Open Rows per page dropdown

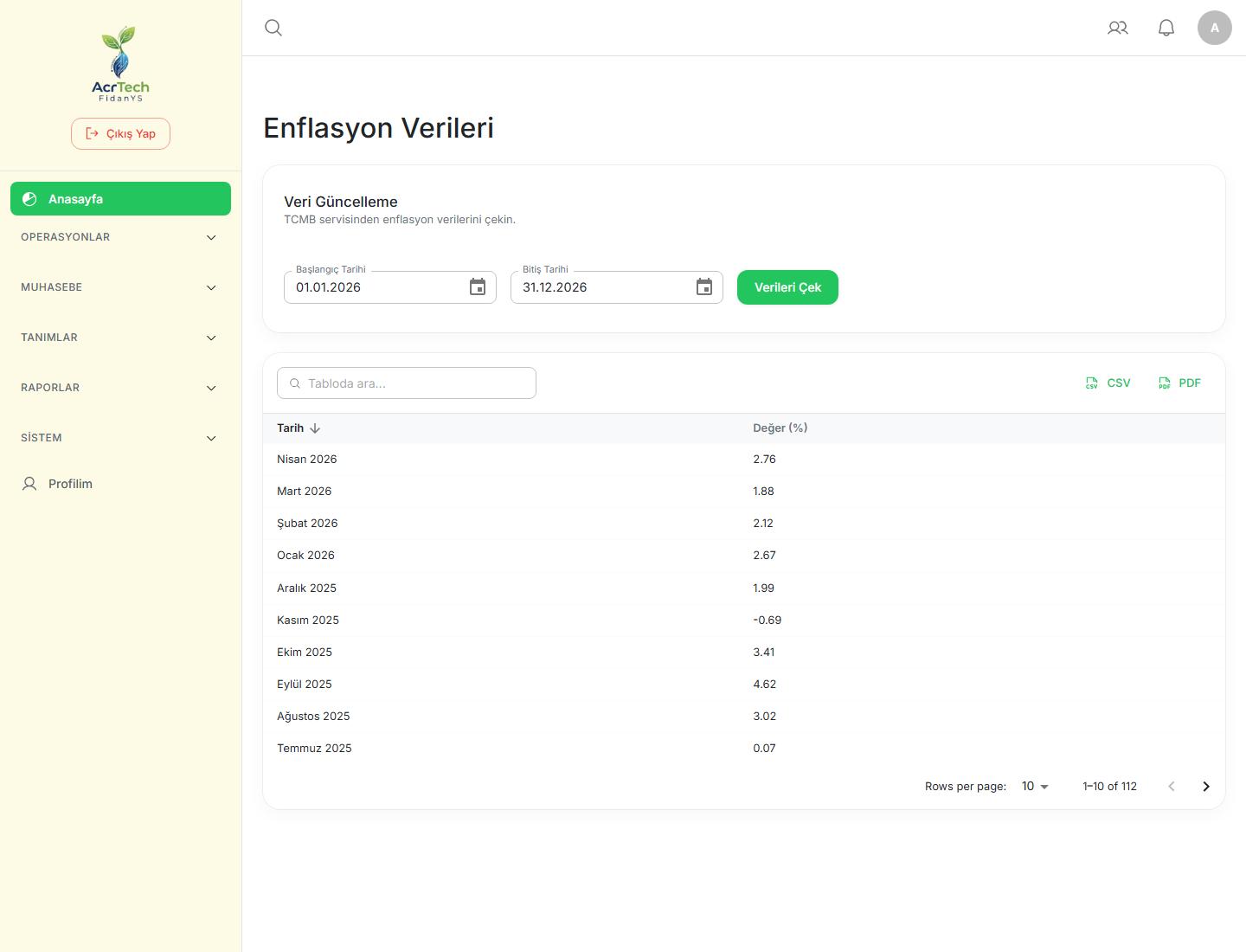coord(1035,786)
